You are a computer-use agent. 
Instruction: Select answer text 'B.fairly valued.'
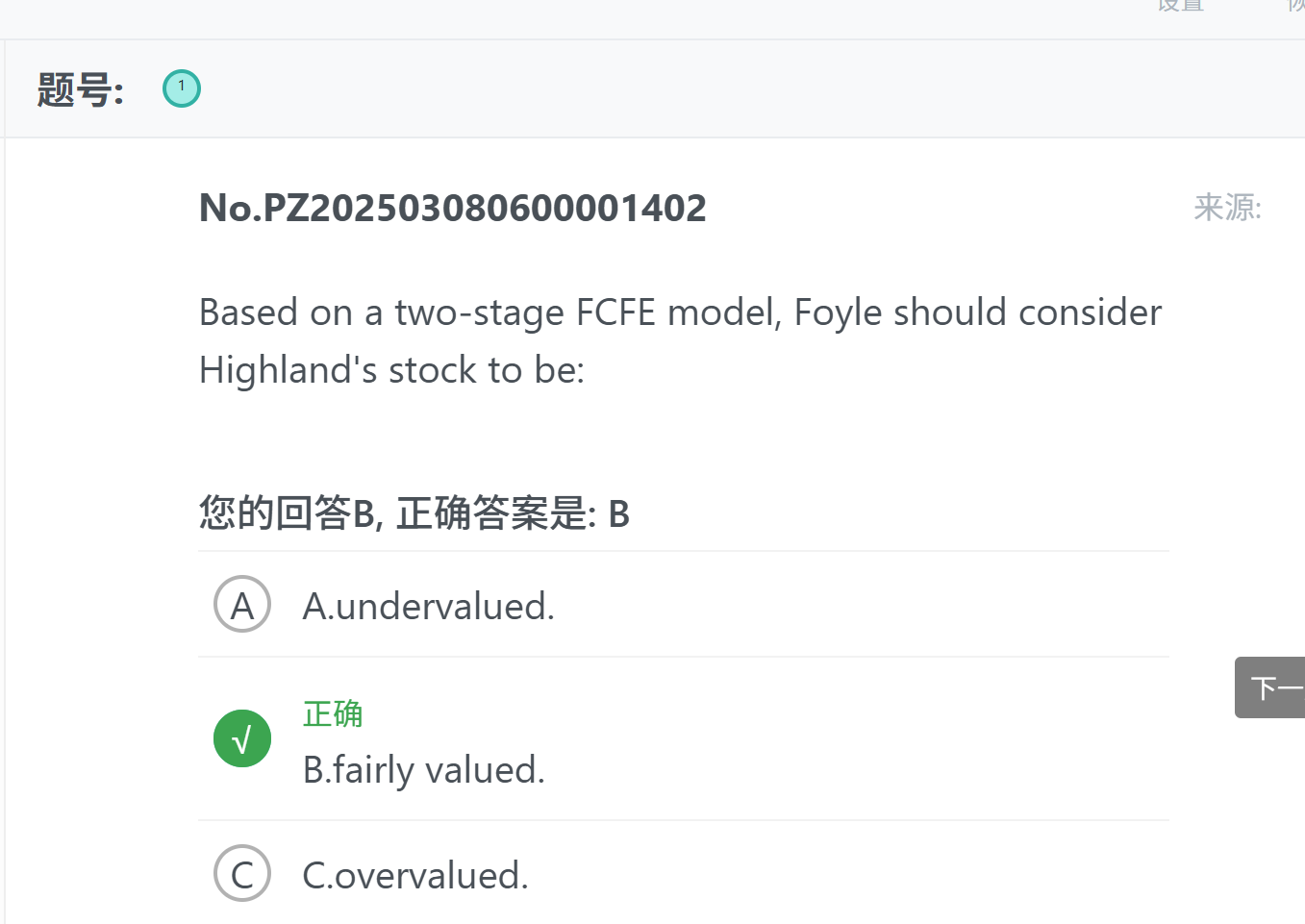pyautogui.click(x=424, y=770)
